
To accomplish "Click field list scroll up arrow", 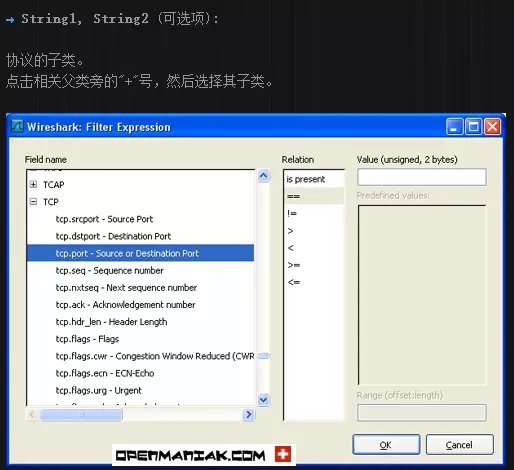I will click(x=263, y=175).
